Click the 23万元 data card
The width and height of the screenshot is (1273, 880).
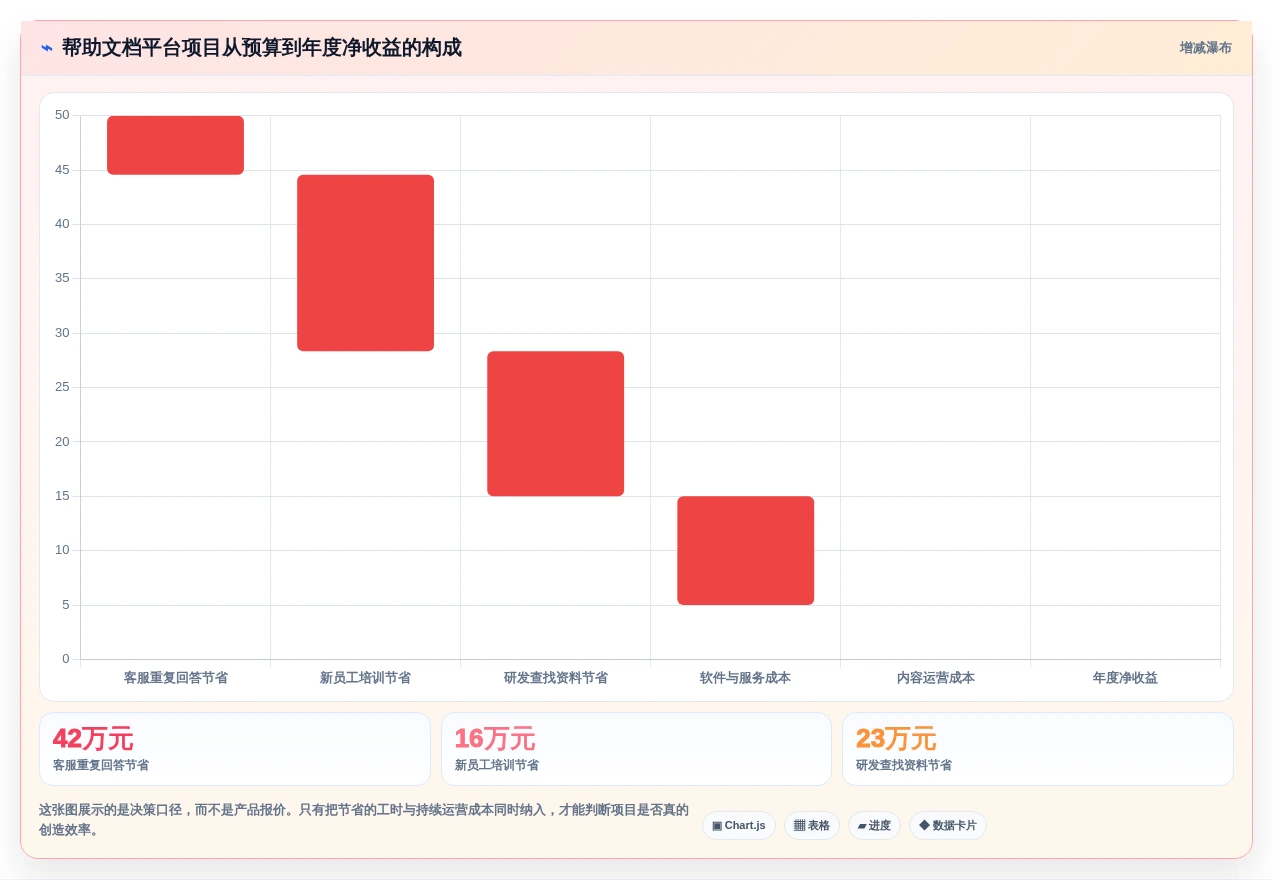[1038, 749]
